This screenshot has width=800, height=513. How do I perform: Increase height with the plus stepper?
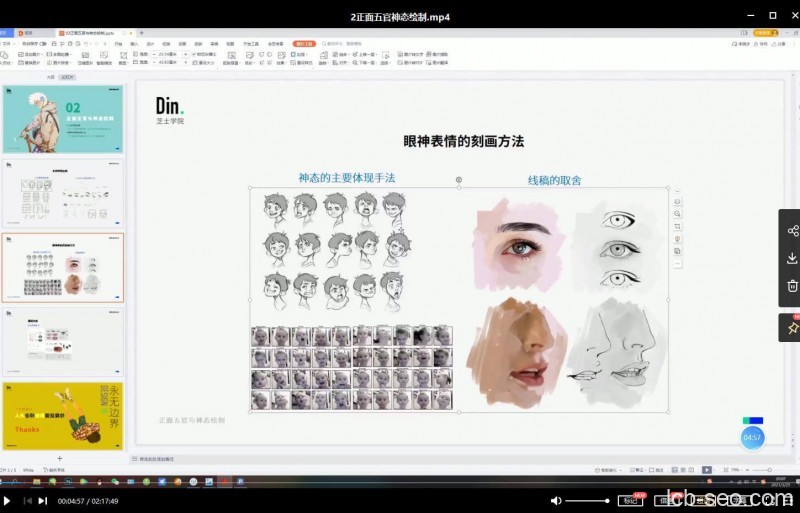(x=185, y=54)
